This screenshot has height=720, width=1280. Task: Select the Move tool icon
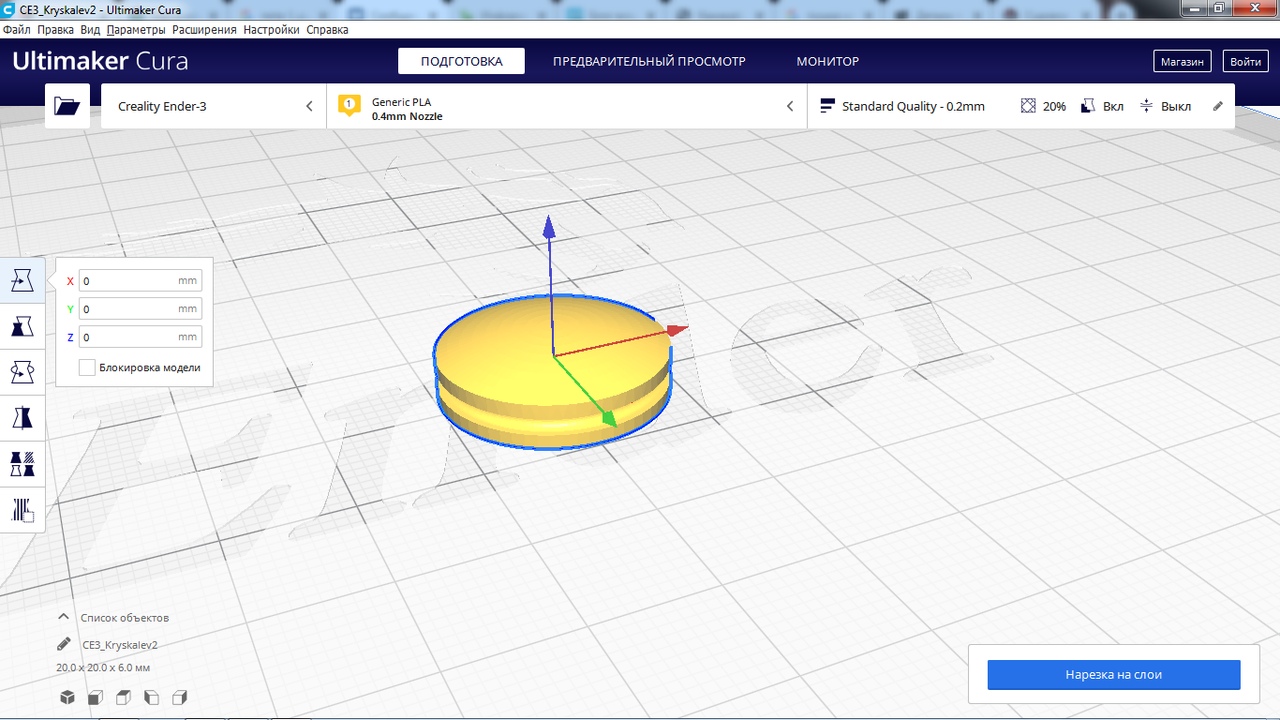(x=22, y=281)
